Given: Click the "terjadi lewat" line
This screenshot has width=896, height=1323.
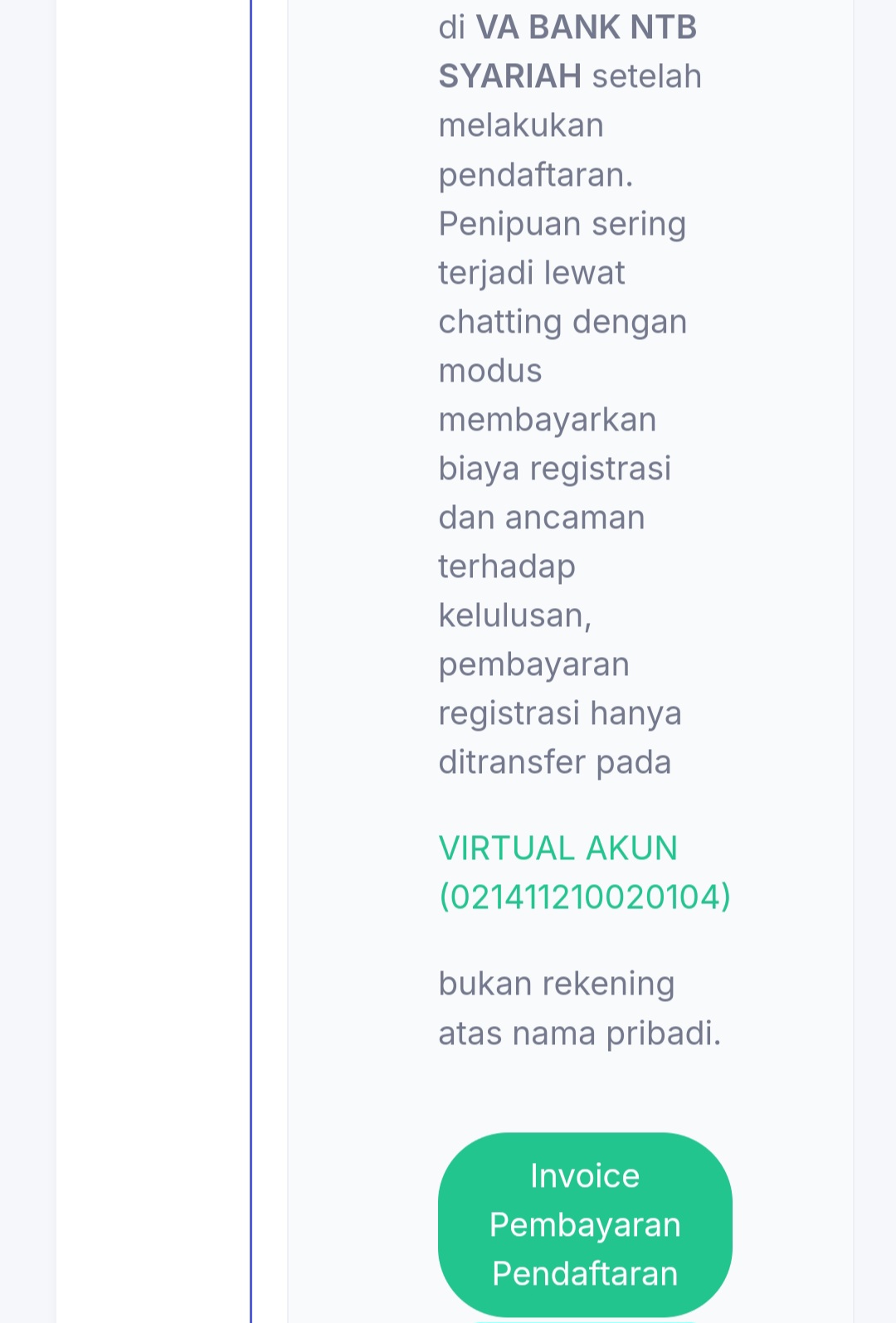Looking at the screenshot, I should point(532,273).
